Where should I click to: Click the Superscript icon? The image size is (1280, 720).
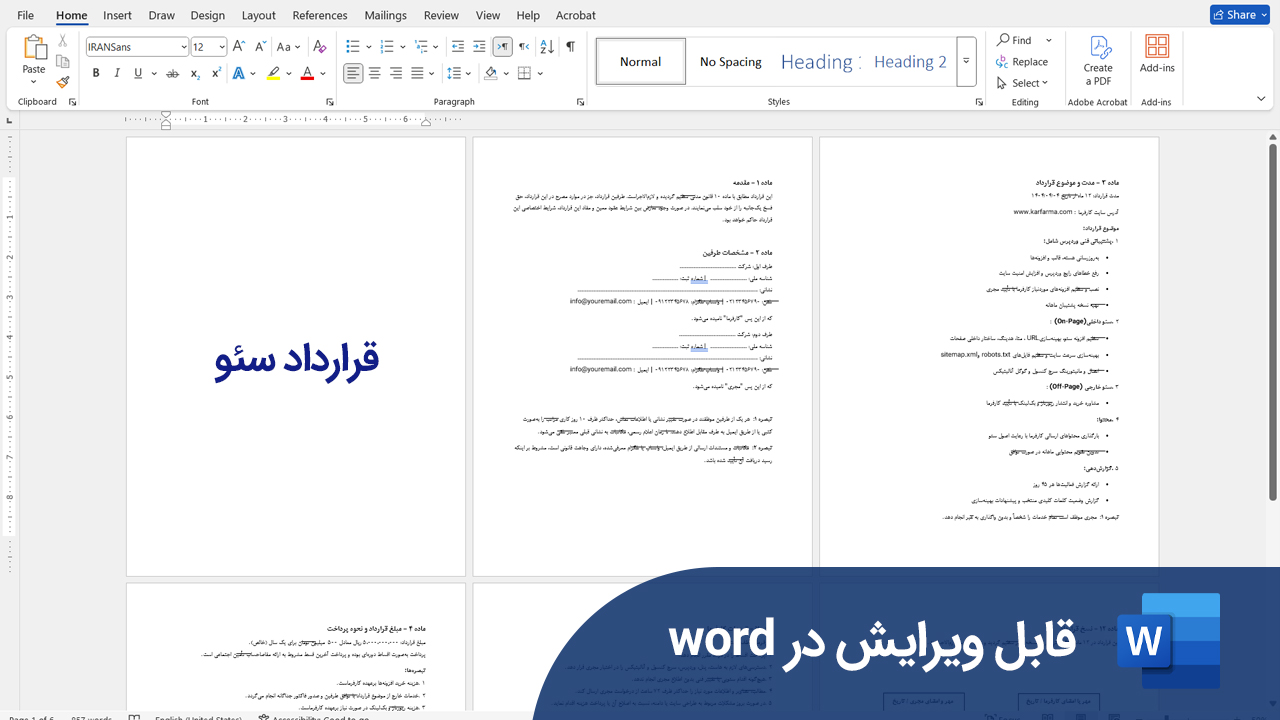click(216, 73)
